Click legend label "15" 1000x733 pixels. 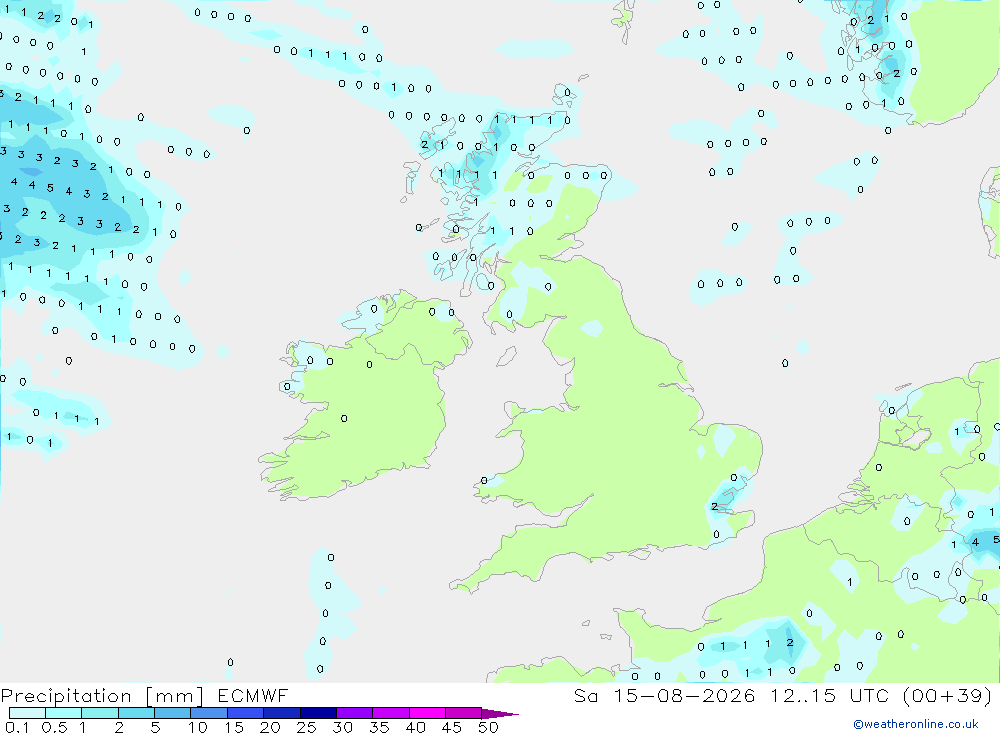point(234,727)
